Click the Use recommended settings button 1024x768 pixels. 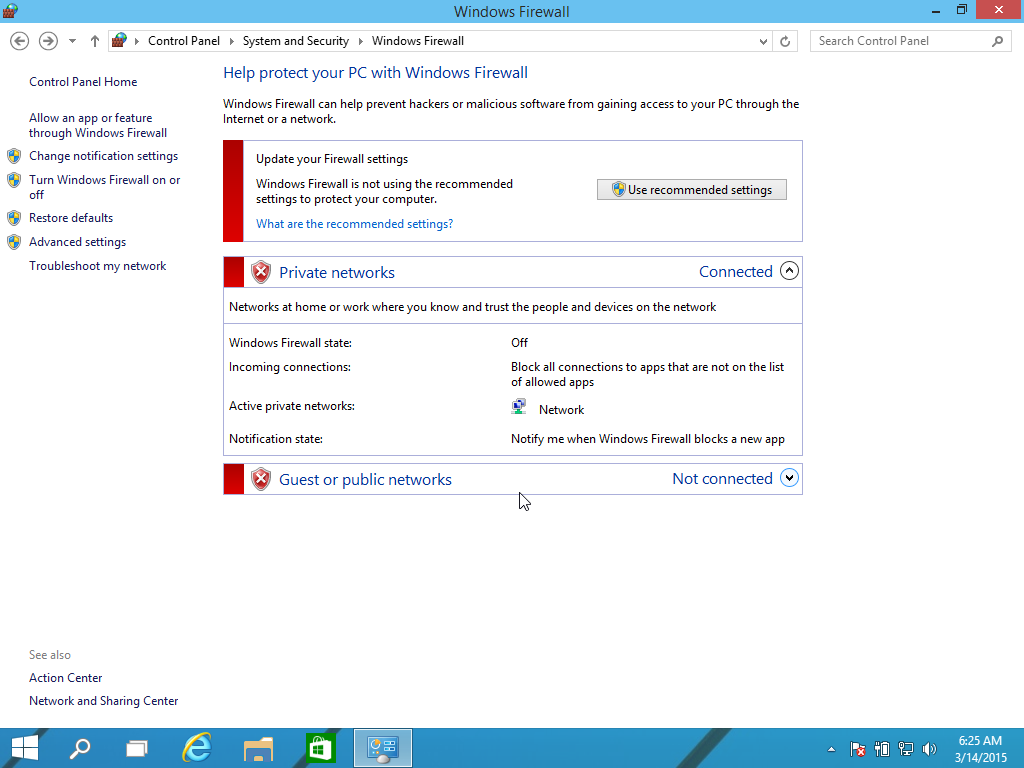click(691, 189)
